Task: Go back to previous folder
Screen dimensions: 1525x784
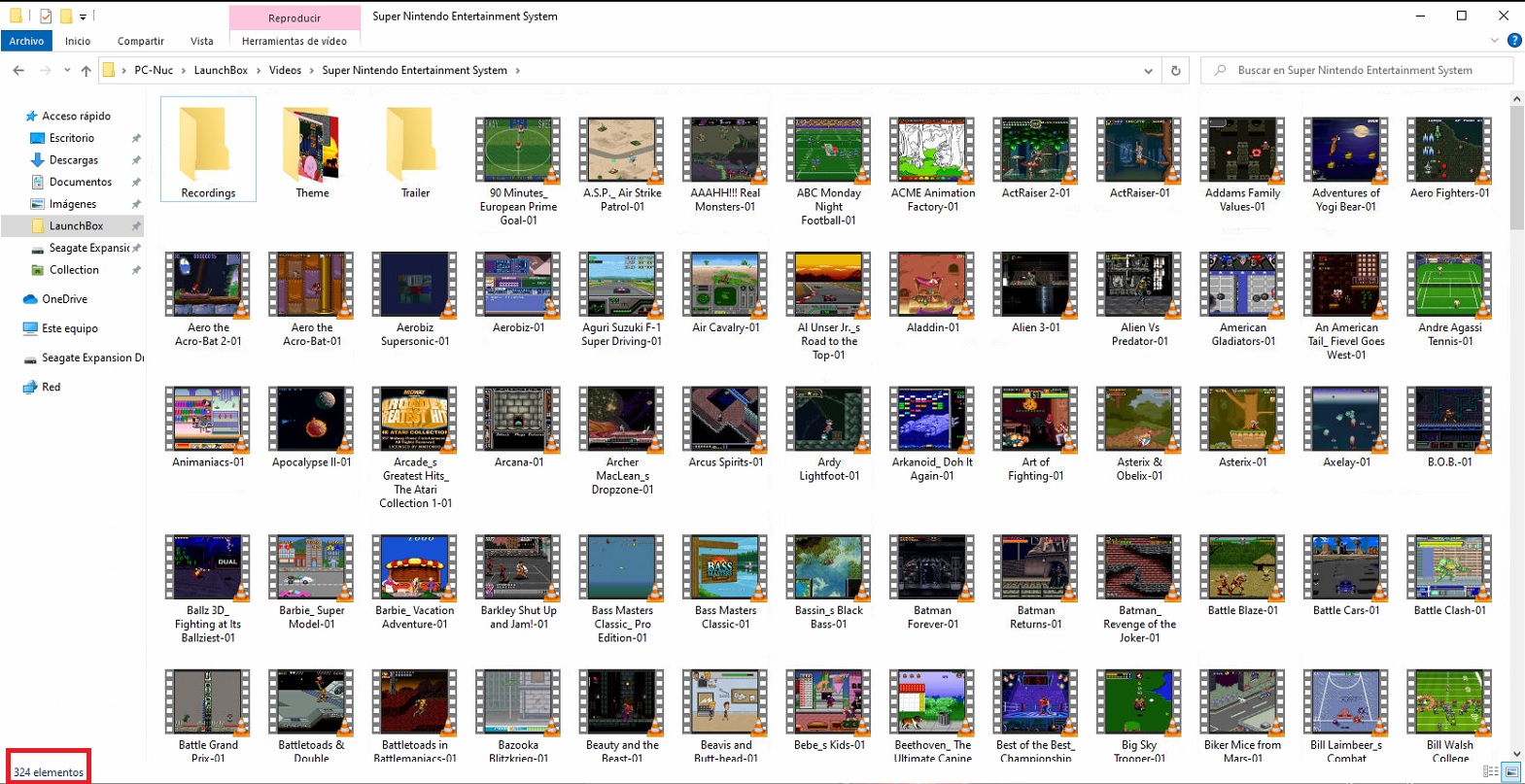Action: pyautogui.click(x=18, y=70)
